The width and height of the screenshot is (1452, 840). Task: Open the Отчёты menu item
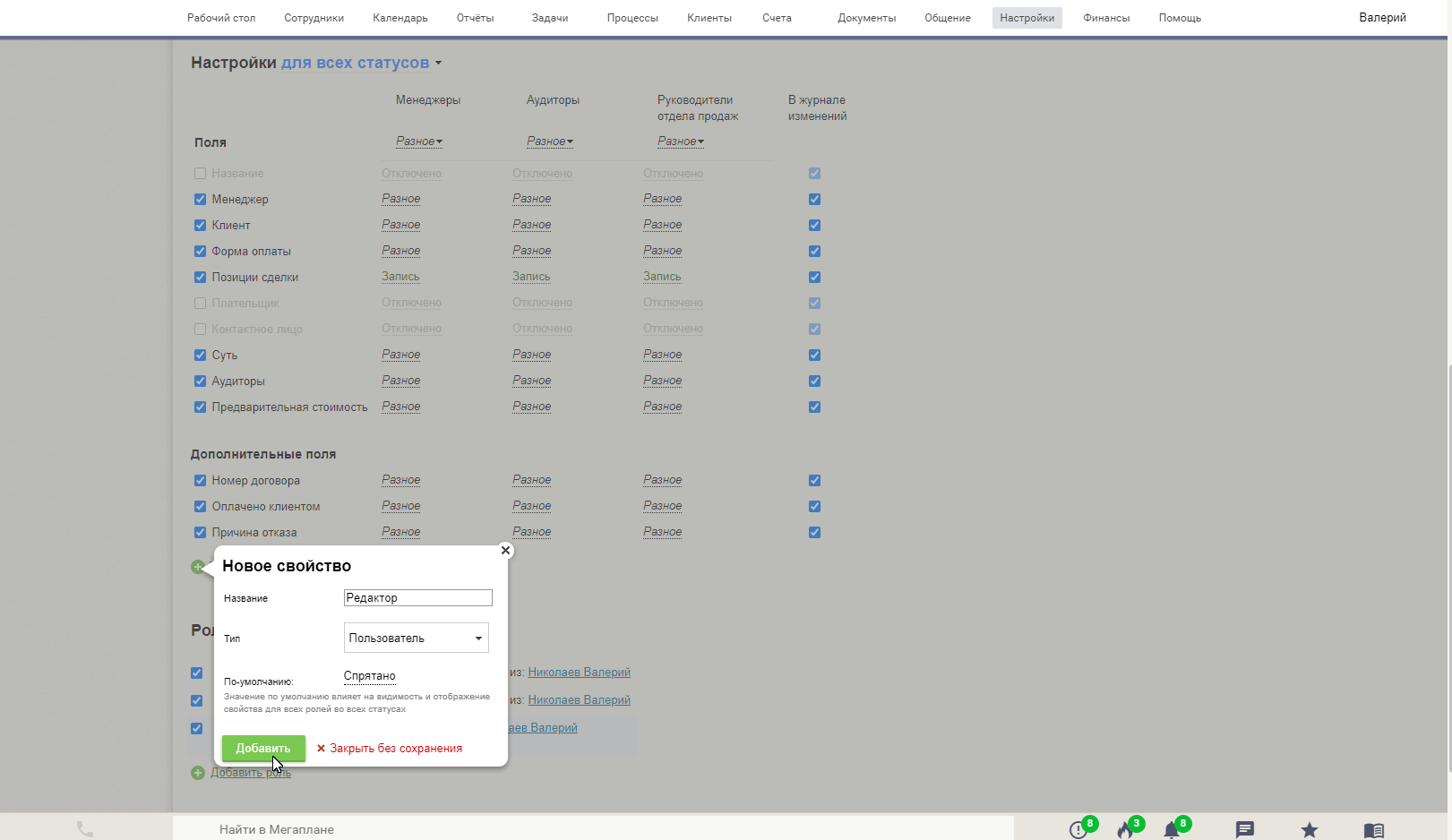(x=476, y=18)
